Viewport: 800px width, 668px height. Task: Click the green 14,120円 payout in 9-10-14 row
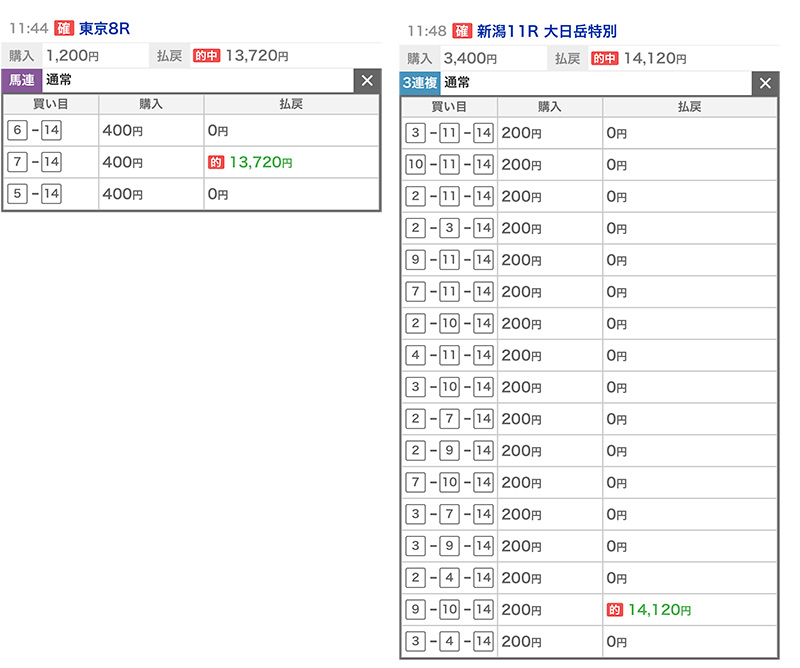659,609
